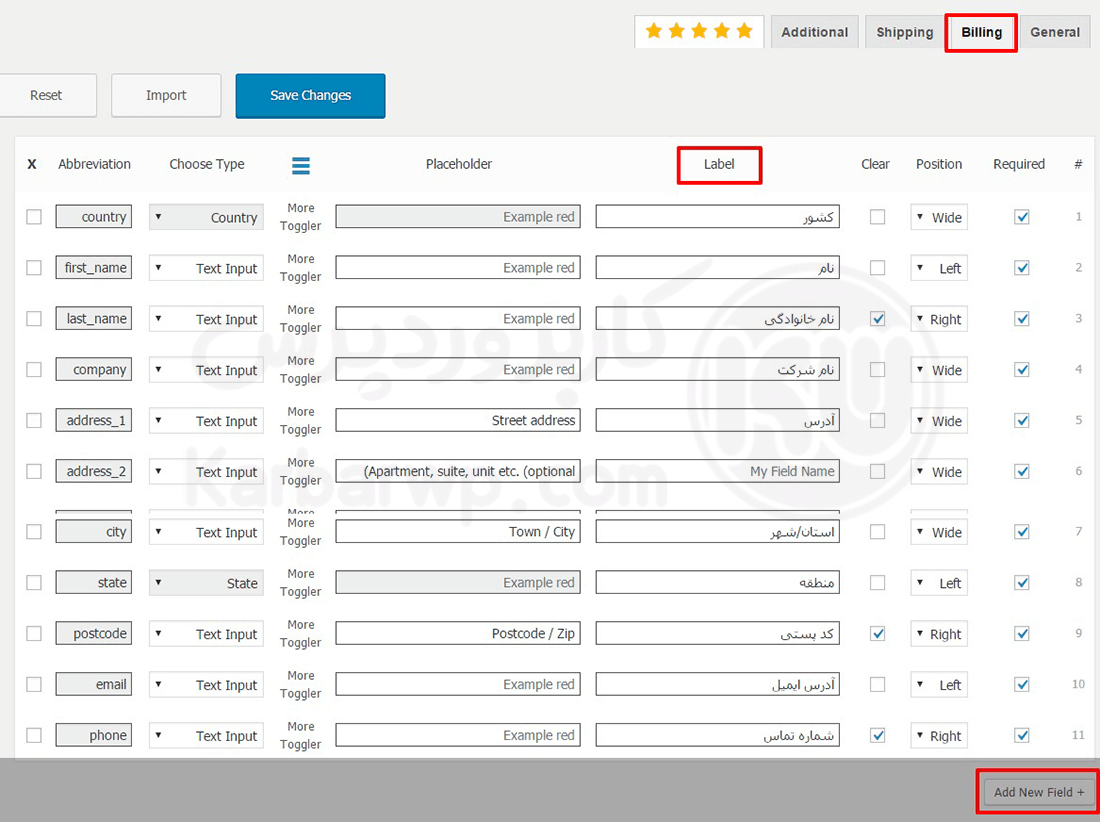This screenshot has height=822, width=1100.
Task: Switch to the Billing tab
Action: (981, 32)
